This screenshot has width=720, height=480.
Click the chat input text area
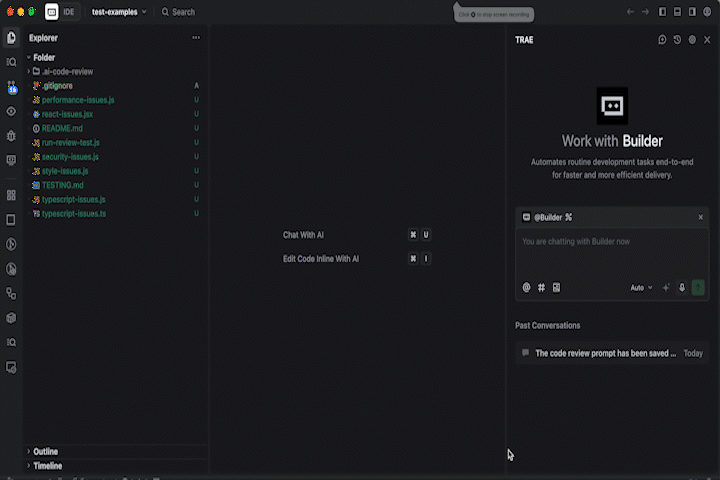point(612,253)
